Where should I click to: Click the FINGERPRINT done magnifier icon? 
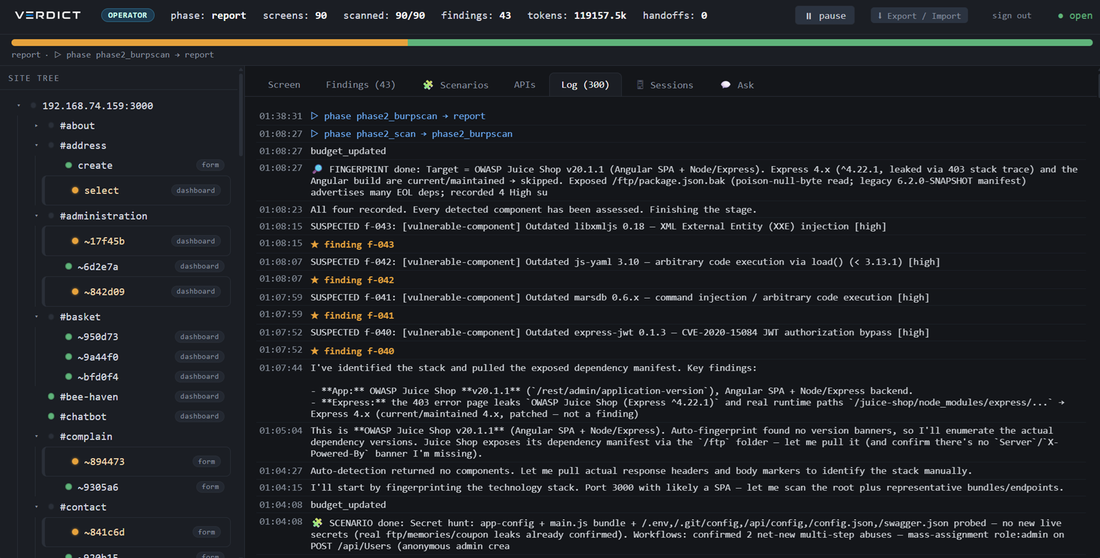[x=317, y=169]
